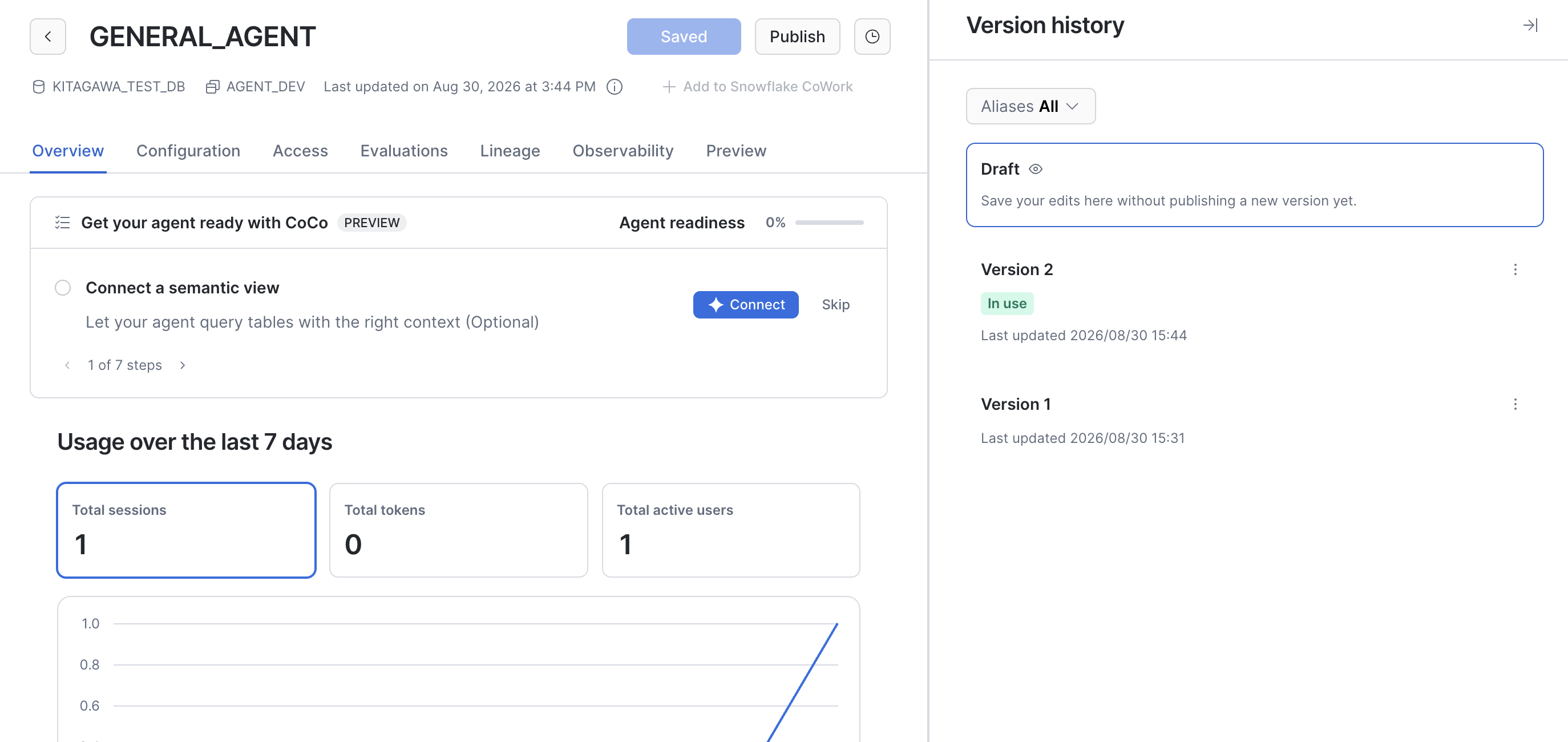Go to the Observability tab

point(623,151)
